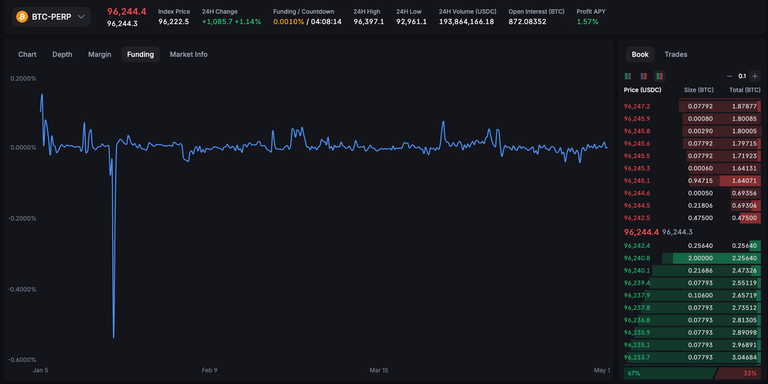Select bid price 96,239.4
The width and height of the screenshot is (768, 384).
tap(637, 283)
